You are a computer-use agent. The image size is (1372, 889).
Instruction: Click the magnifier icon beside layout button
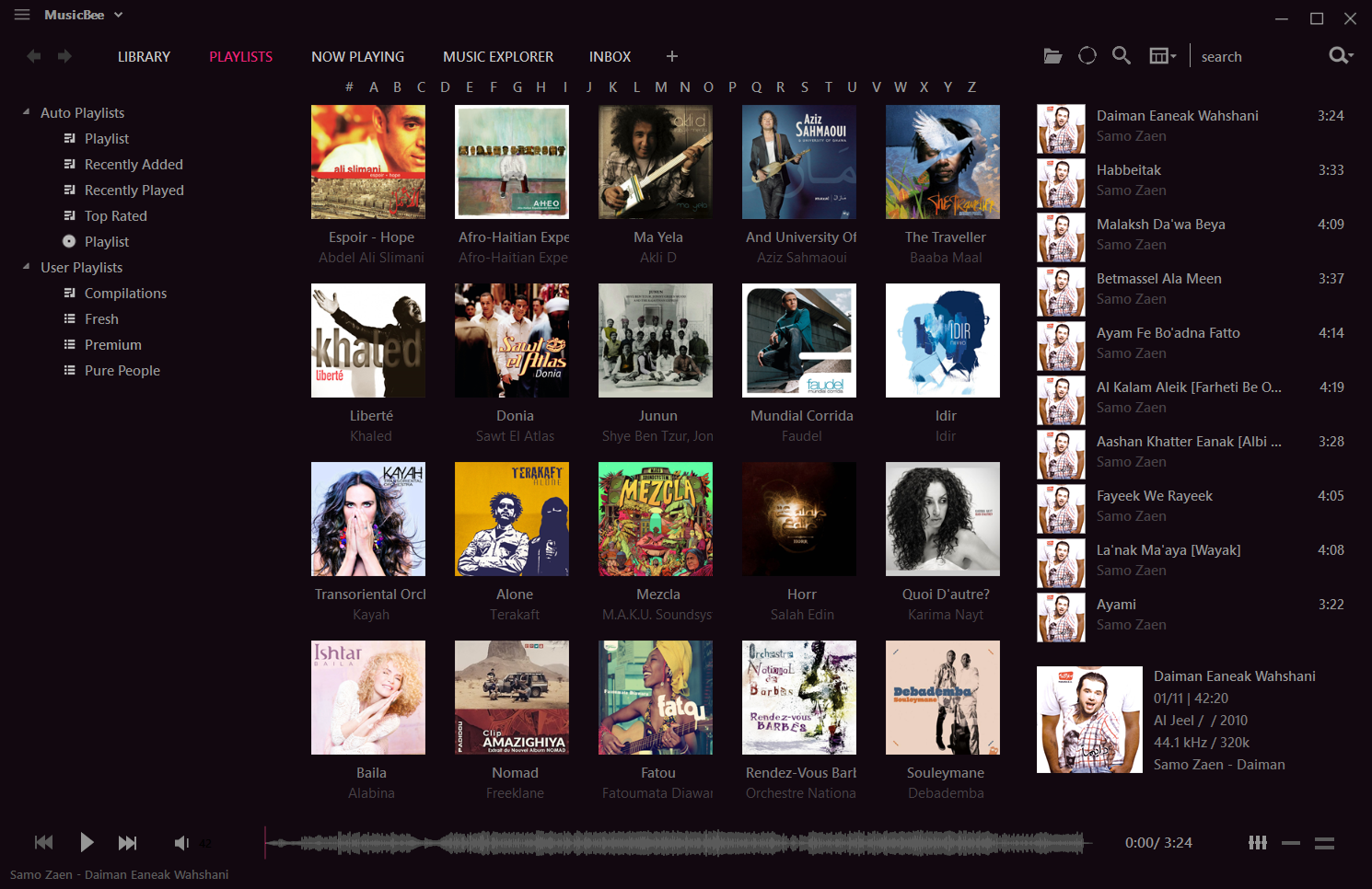tap(1121, 56)
